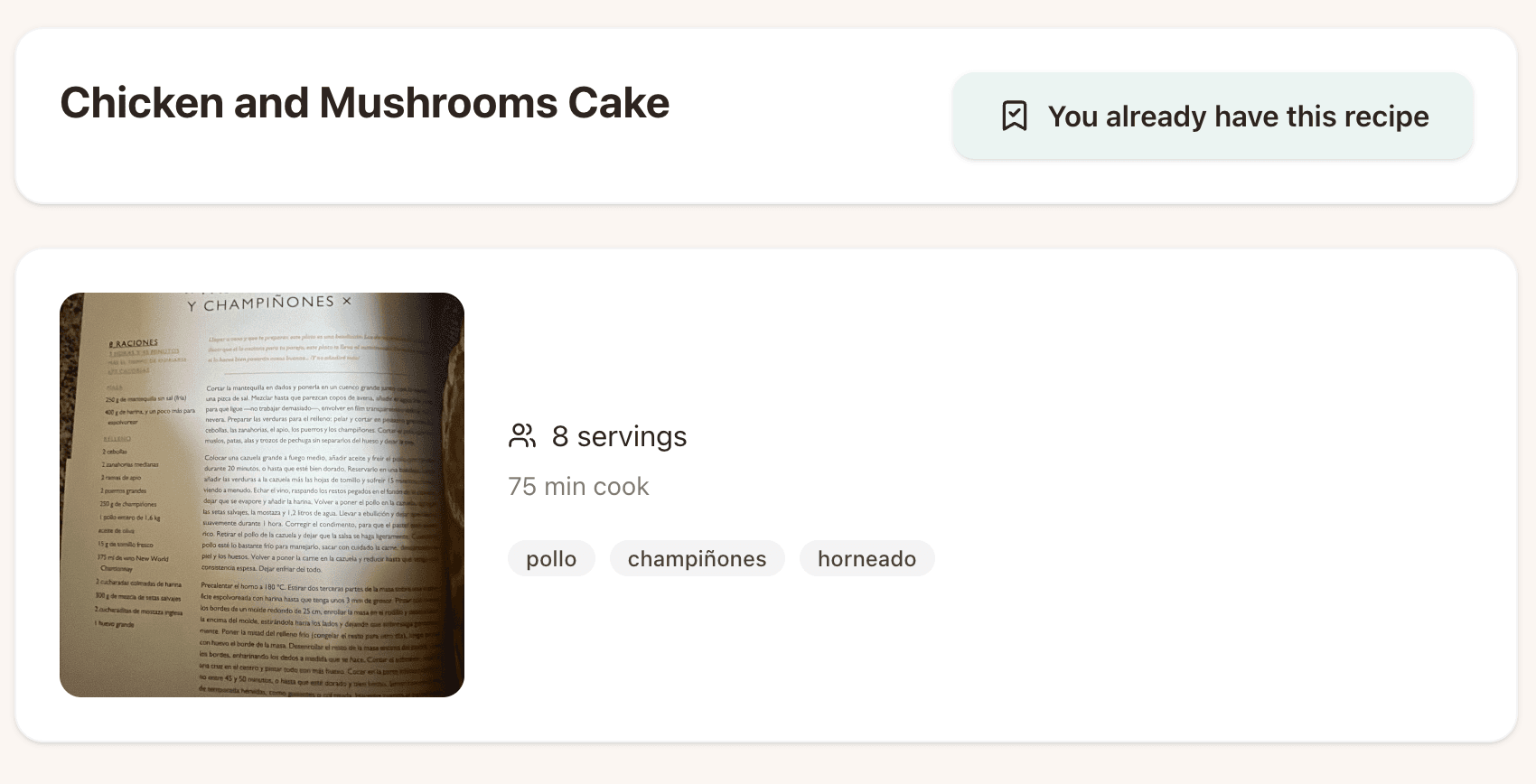Click the × symbol after CHAMPIÑONES in photo

[x=347, y=301]
